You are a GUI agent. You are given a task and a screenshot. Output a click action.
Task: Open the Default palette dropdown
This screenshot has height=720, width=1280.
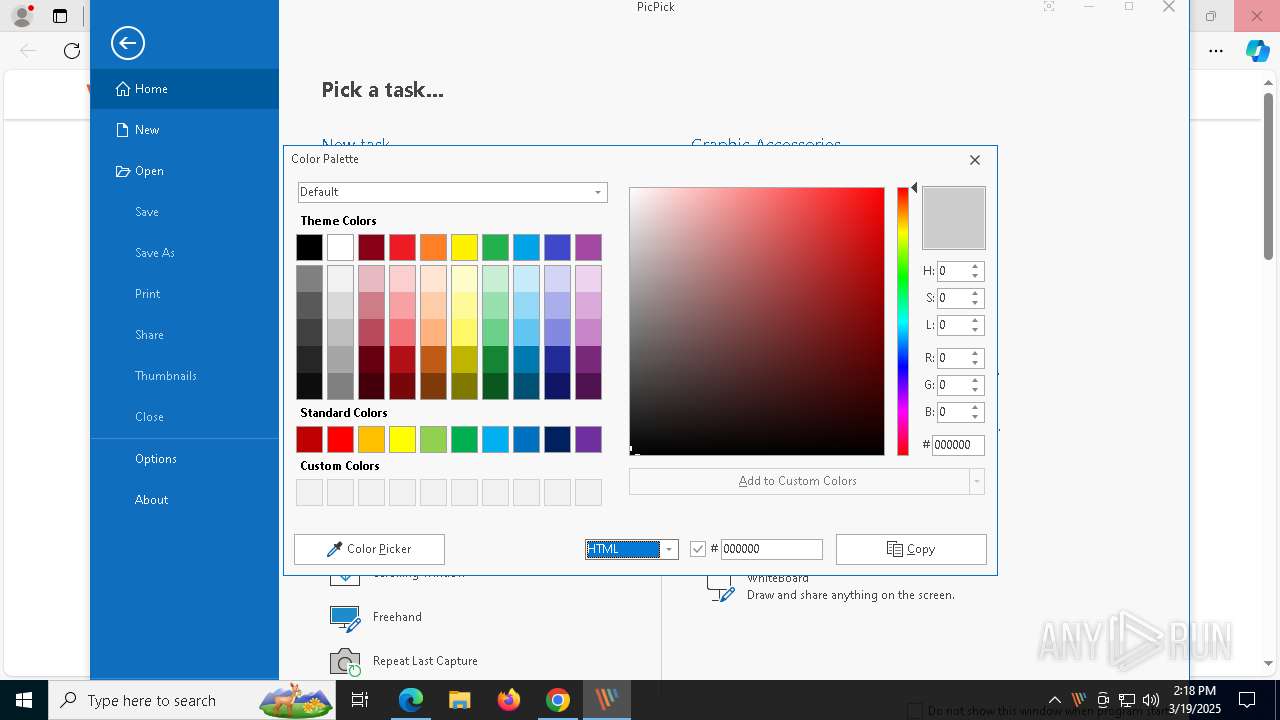coord(452,192)
